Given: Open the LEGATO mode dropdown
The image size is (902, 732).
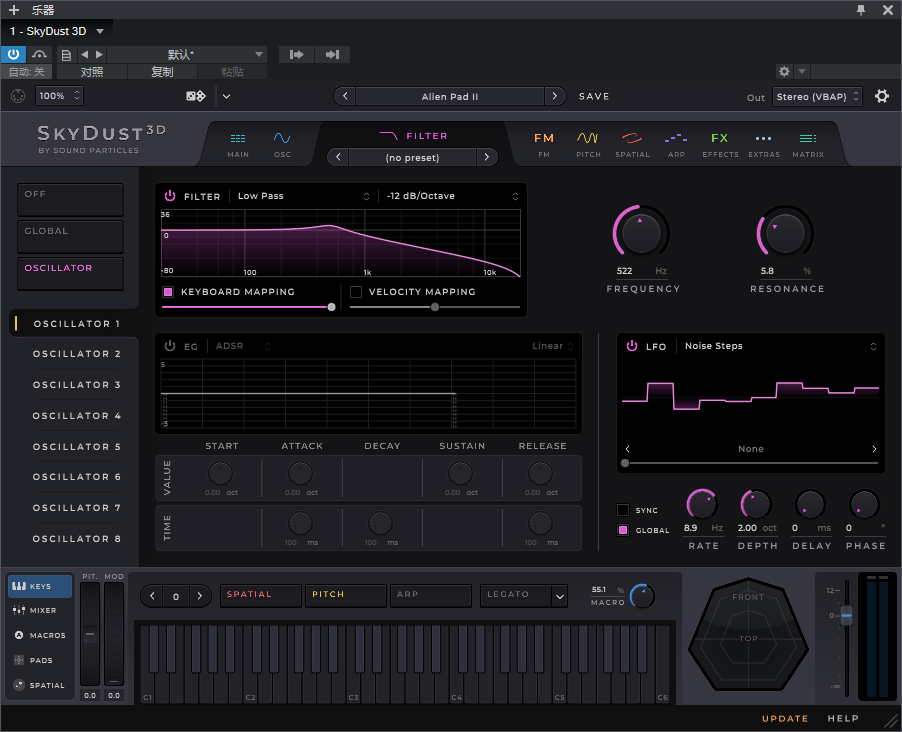Looking at the screenshot, I should [523, 596].
